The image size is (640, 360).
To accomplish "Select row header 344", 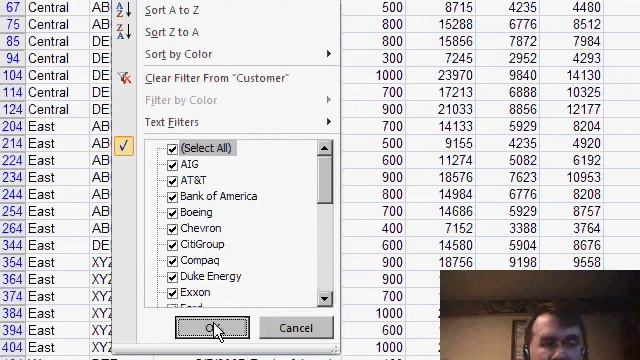I will [x=13, y=245].
